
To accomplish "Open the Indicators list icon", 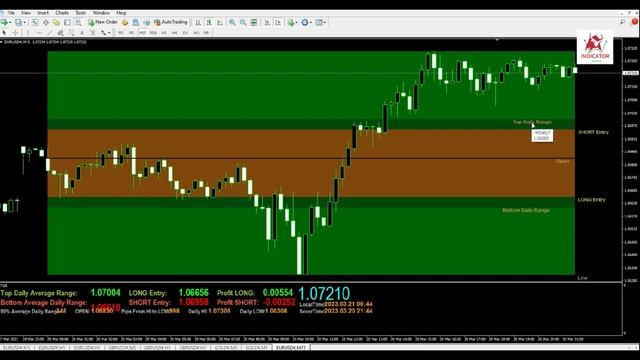I will click(290, 22).
